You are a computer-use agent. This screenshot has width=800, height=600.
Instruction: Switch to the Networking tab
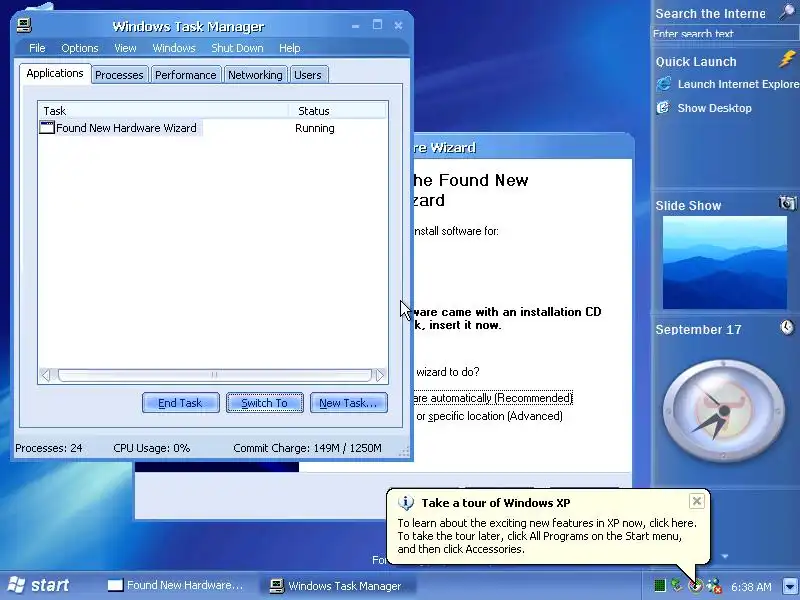point(255,75)
